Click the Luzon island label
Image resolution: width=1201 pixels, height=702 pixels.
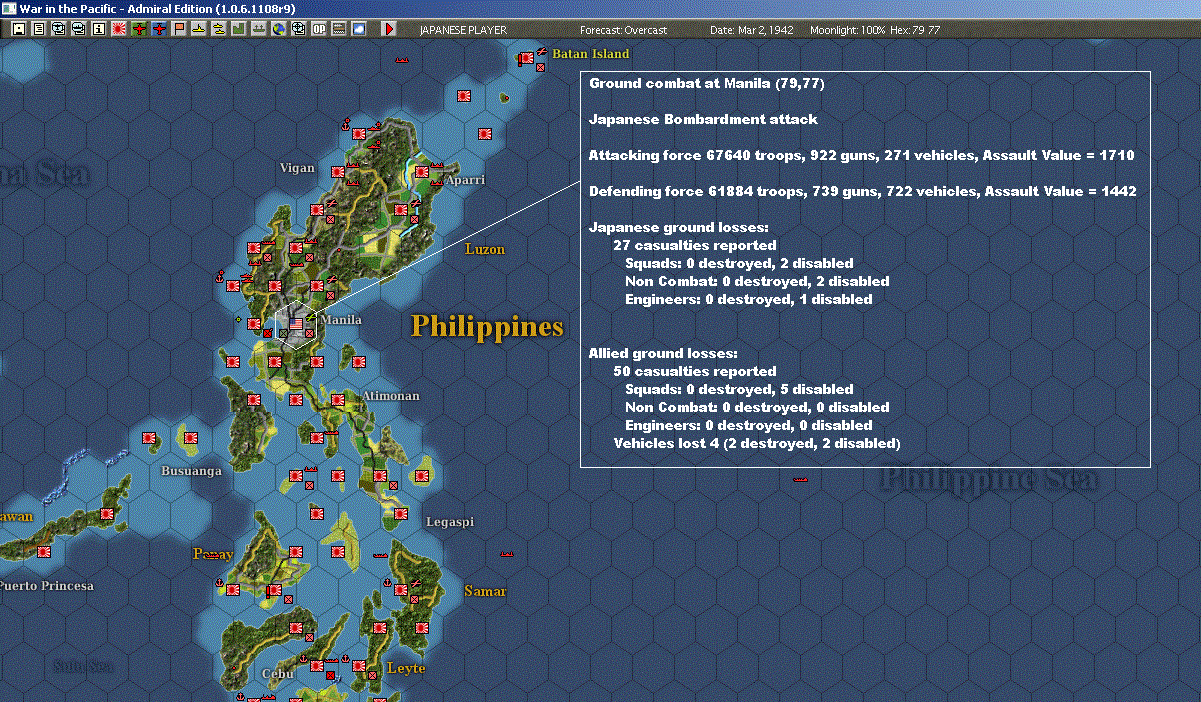[x=485, y=249]
